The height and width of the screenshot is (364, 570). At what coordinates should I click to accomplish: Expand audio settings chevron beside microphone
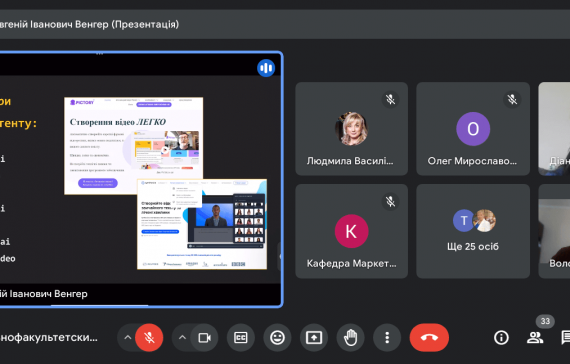(128, 337)
